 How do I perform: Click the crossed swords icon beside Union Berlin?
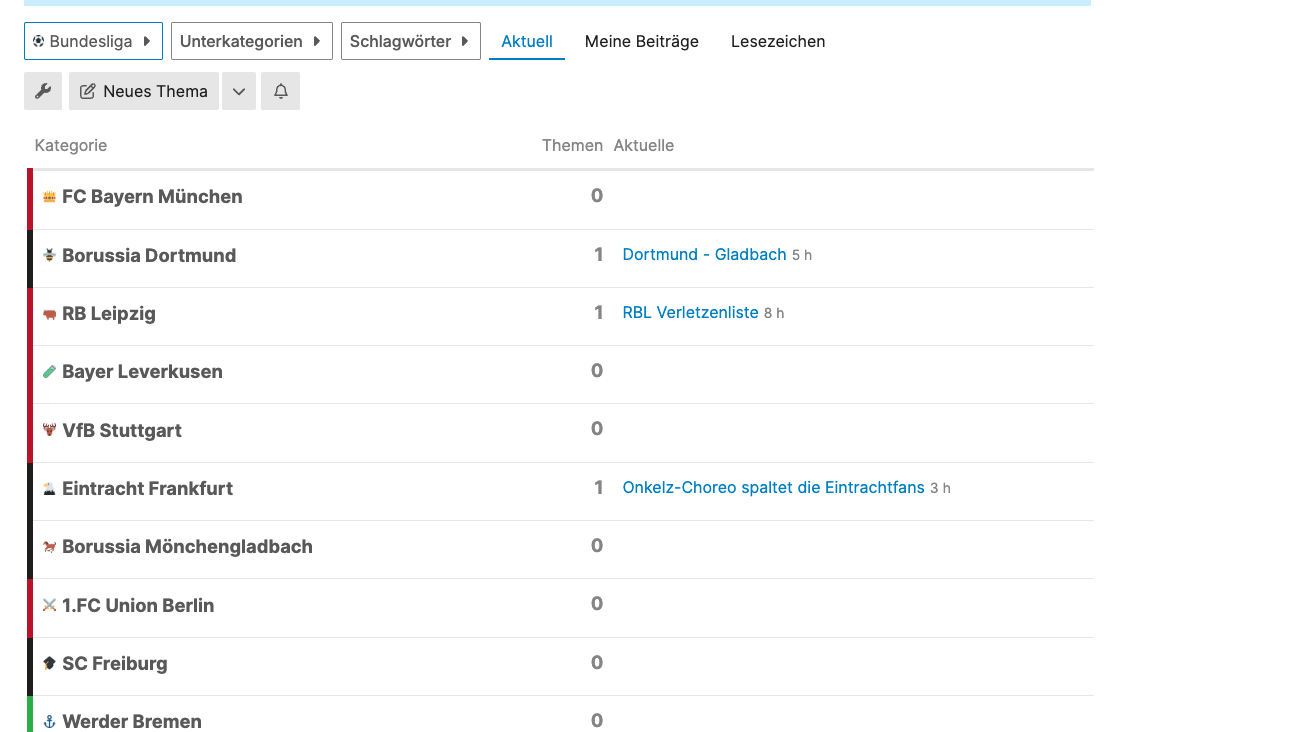(49, 605)
